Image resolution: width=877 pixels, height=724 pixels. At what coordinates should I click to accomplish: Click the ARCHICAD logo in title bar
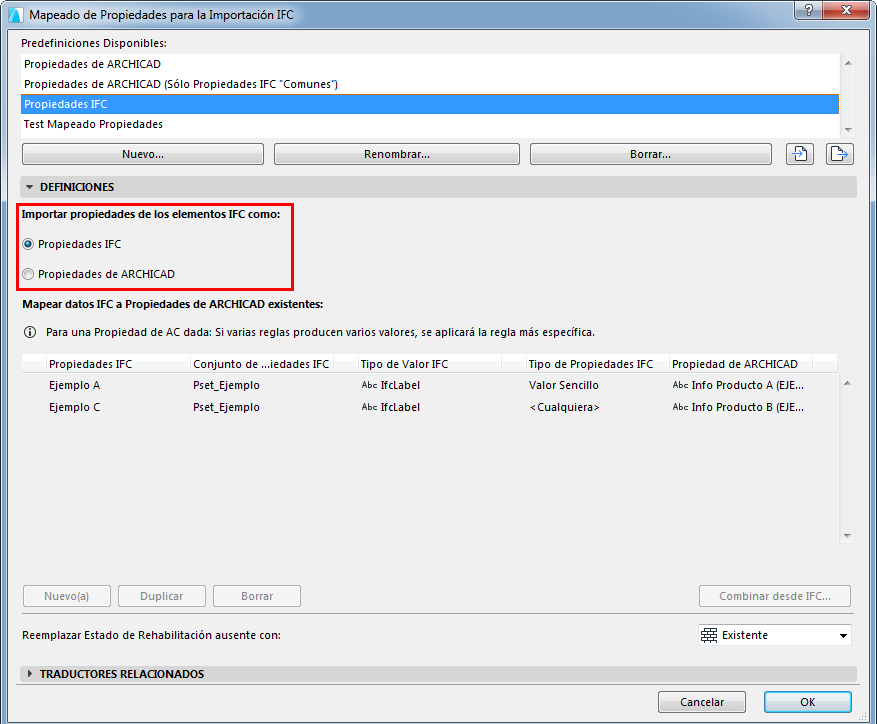tap(16, 15)
